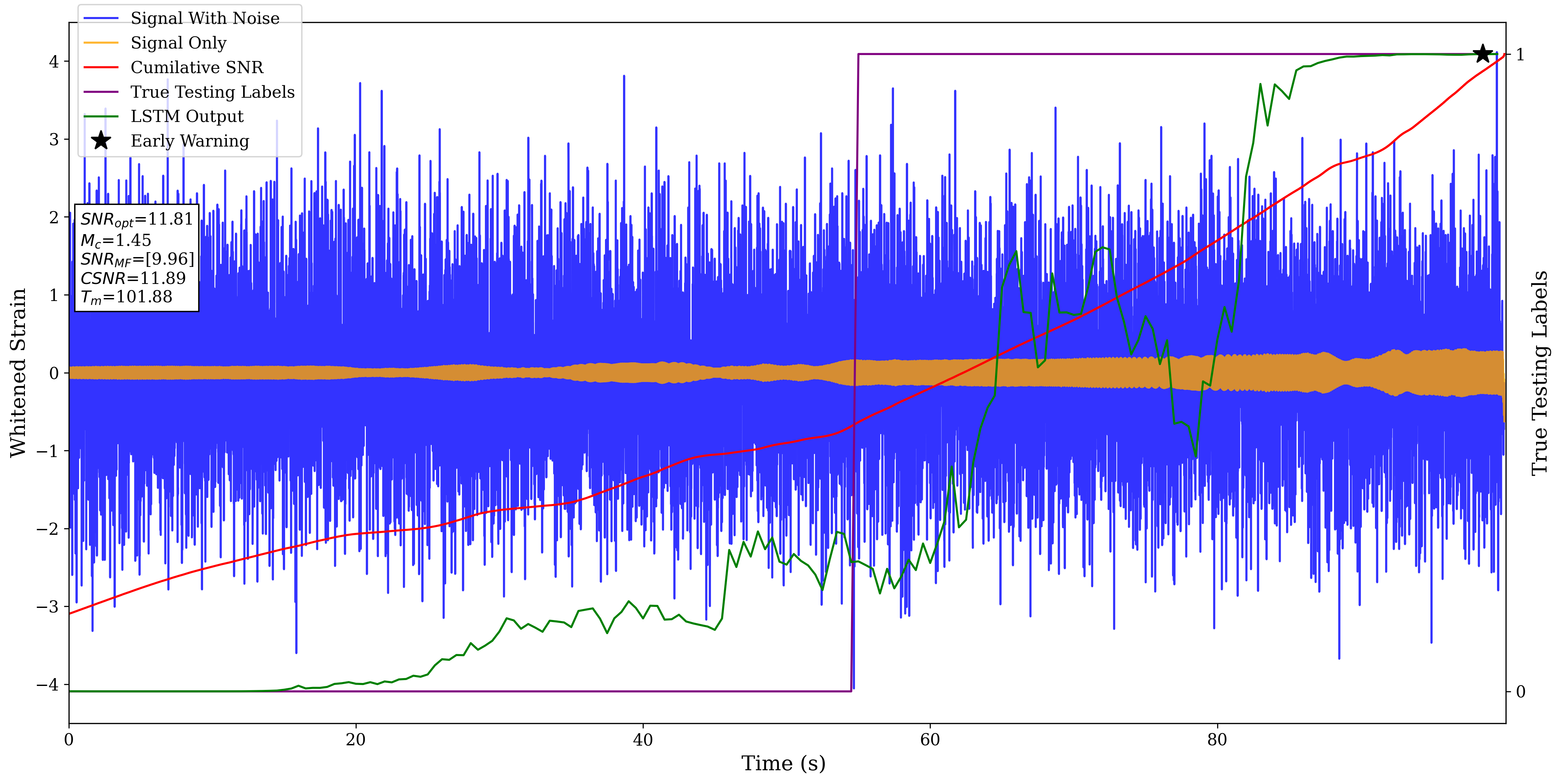Click purple True Testing Labels legend line

[101, 92]
